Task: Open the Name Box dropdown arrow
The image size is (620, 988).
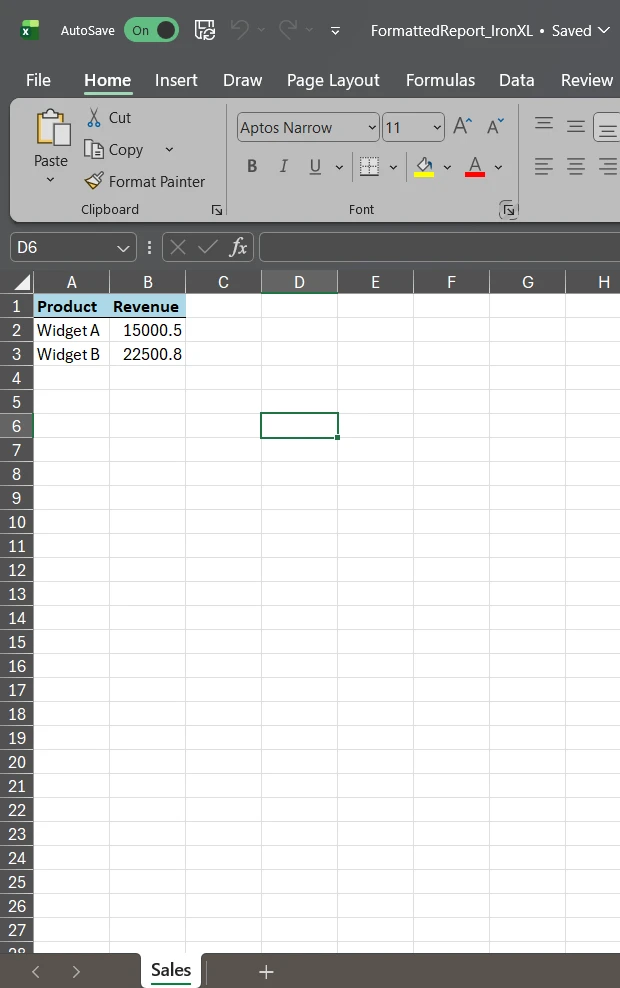Action: click(x=123, y=247)
